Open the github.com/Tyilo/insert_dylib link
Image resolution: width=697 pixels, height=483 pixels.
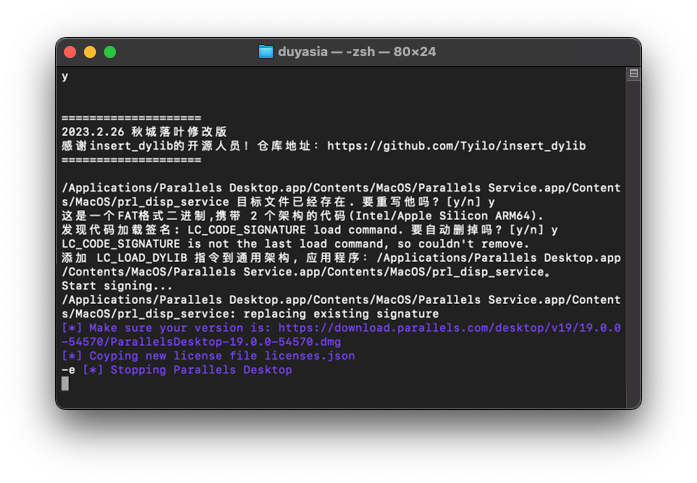pos(457,146)
